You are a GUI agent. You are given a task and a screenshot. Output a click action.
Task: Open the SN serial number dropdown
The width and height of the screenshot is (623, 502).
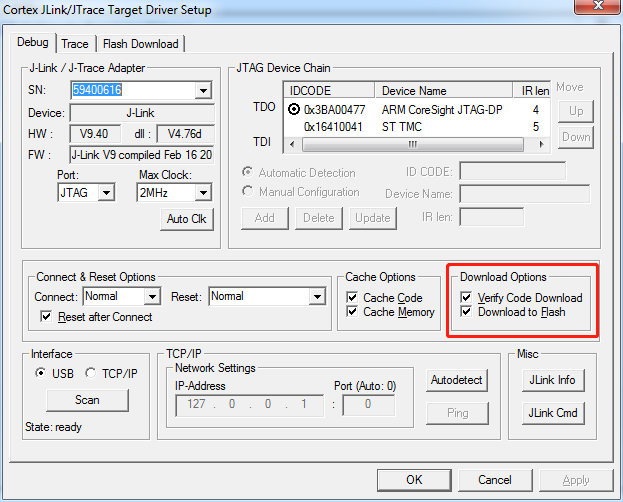coord(203,91)
